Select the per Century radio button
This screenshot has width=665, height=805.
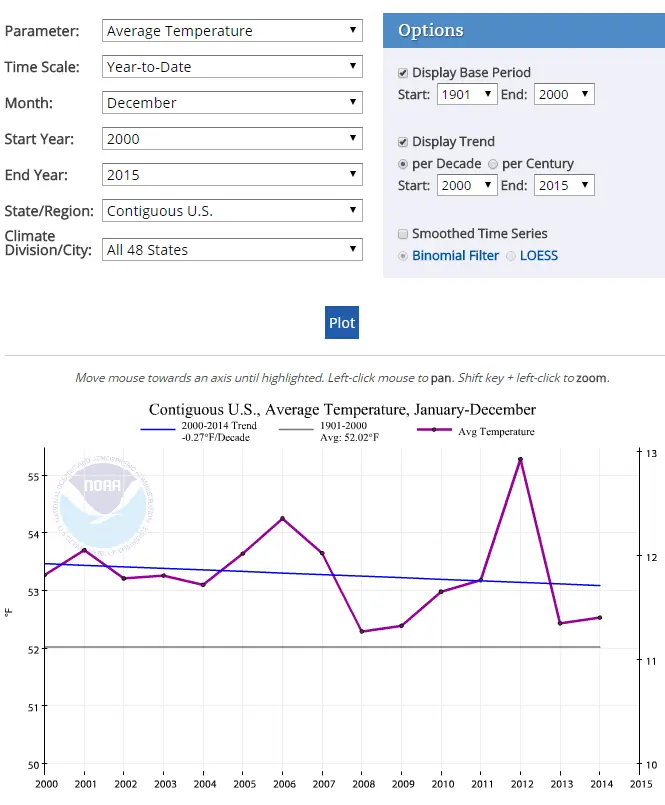(x=493, y=164)
